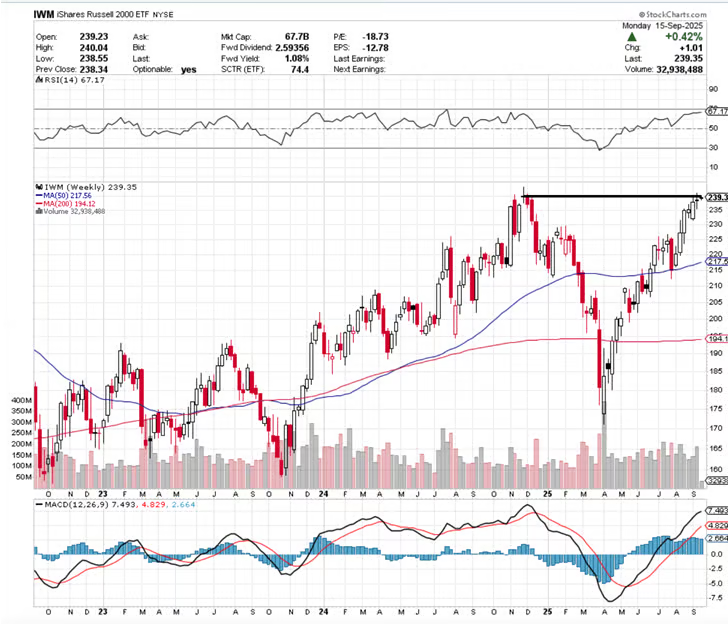Click the P/E value -18.73
This screenshot has height=625, width=728.
[x=375, y=37]
